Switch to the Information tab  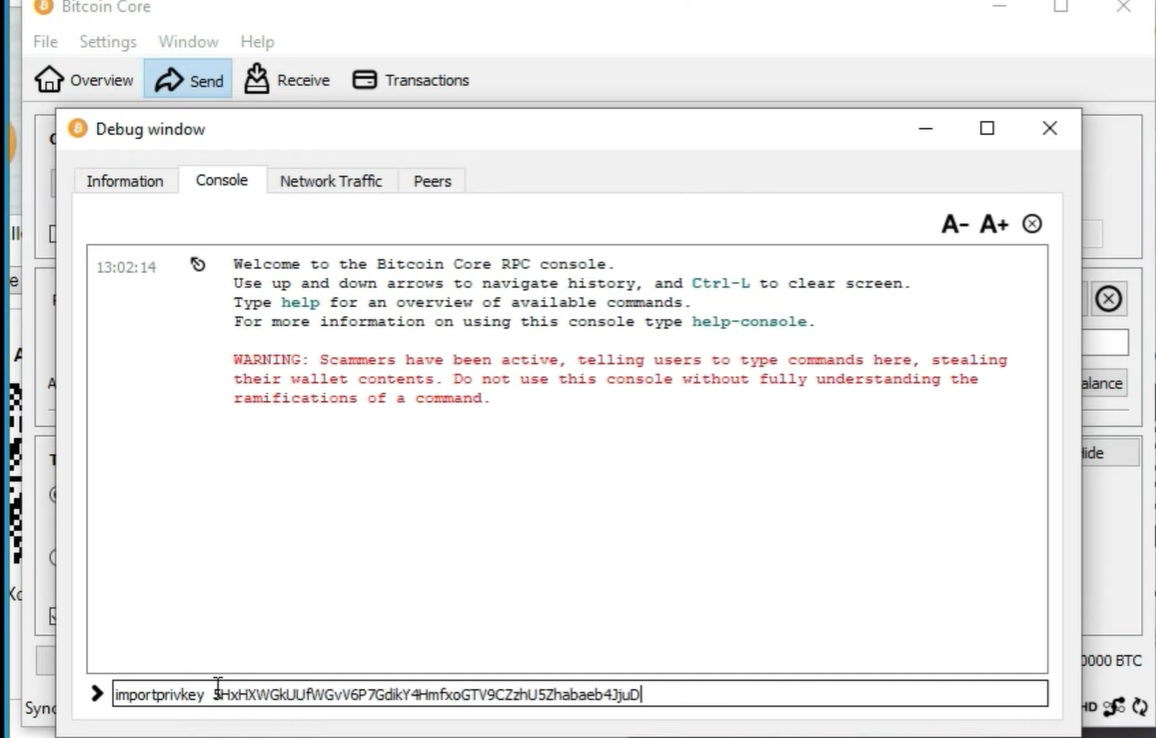pyautogui.click(x=124, y=181)
